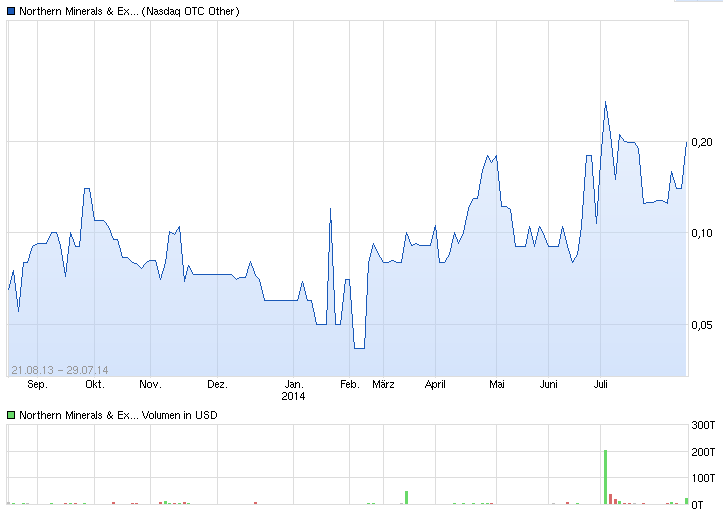Click the chart title 'Northern Minerals & Ex... (Nasdaq OTC Other)'
The image size is (723, 515).
click(129, 12)
